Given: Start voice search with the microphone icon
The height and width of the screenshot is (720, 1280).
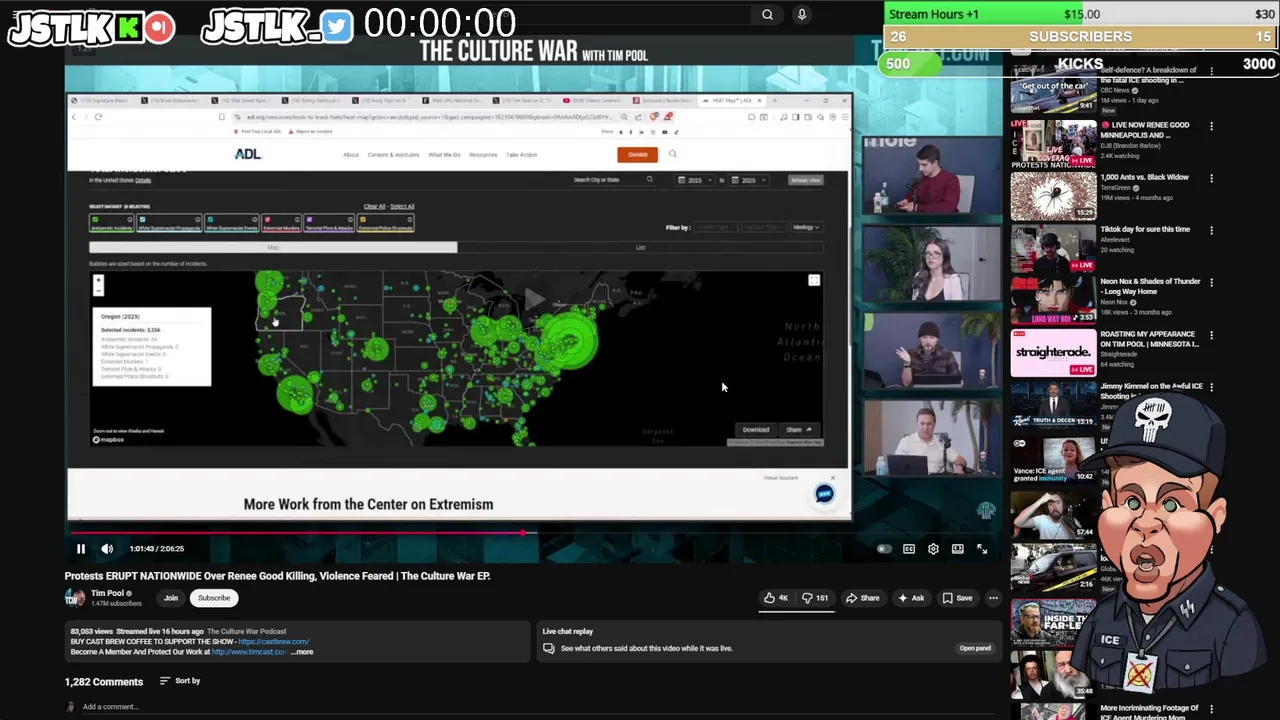Looking at the screenshot, I should pyautogui.click(x=801, y=14).
